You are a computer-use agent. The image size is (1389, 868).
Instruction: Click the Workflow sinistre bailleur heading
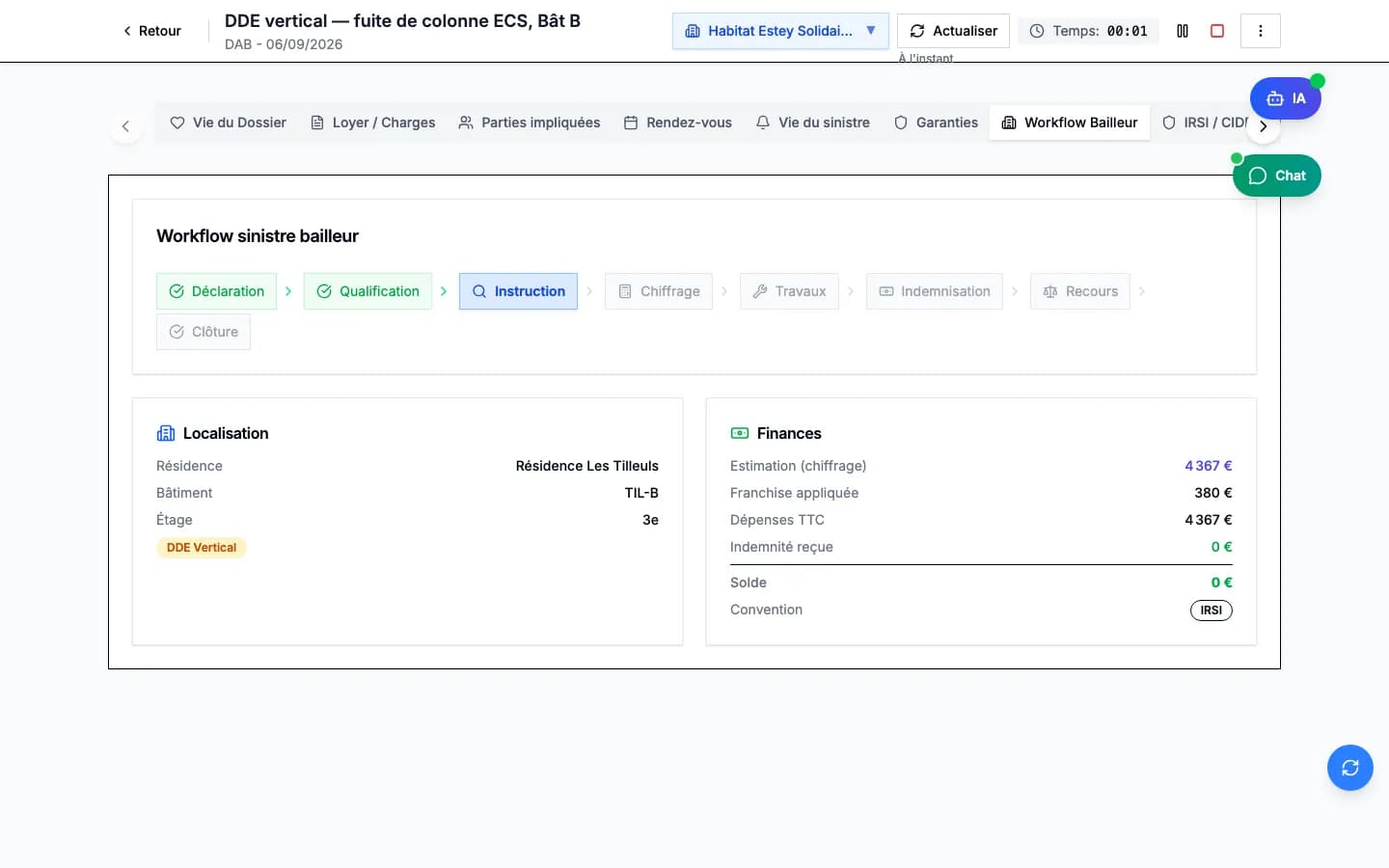pyautogui.click(x=258, y=236)
